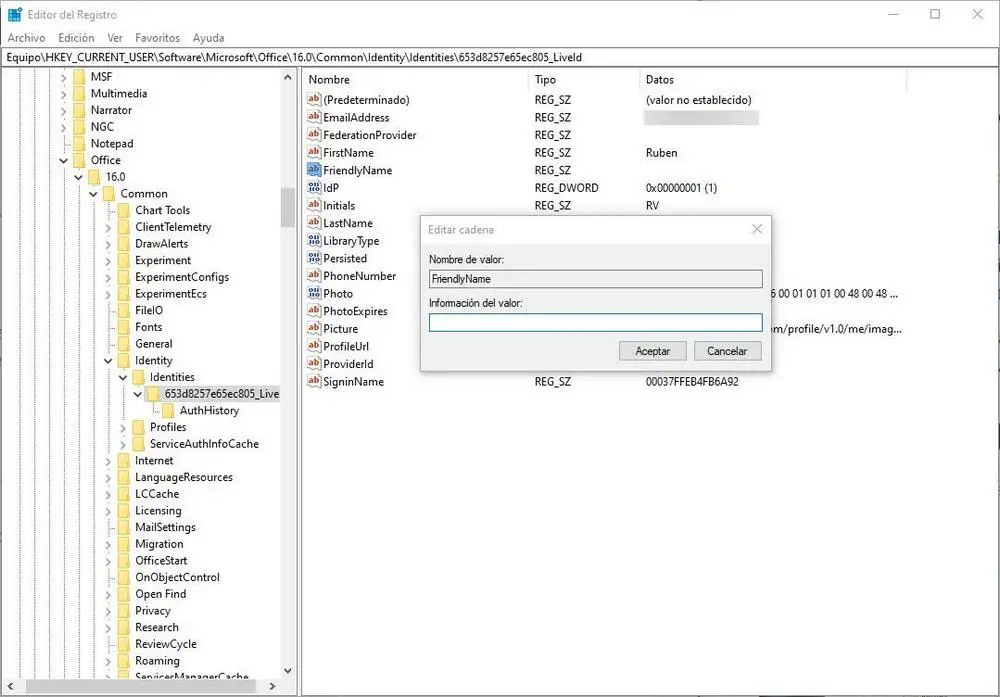The image size is (1000, 697).
Task: Click the LastName string value icon
Action: (314, 223)
